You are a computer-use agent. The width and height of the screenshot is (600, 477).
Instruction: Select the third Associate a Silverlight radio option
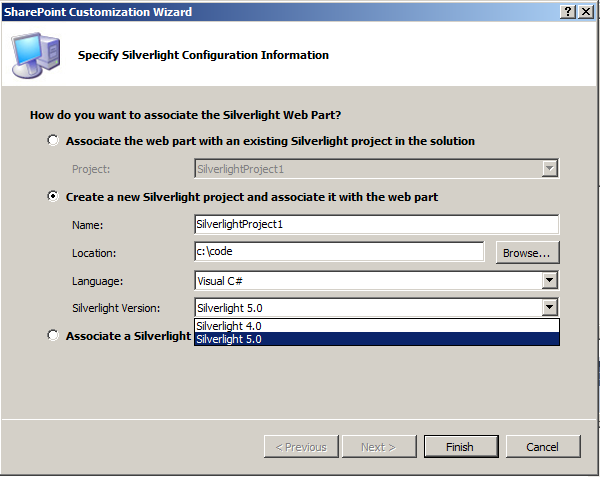[53, 335]
